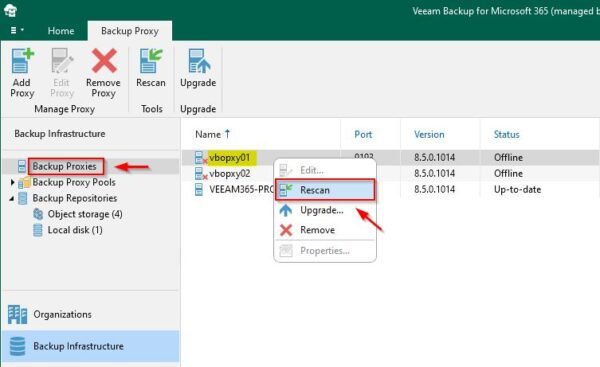Viewport: 600px width, 367px height.
Task: Click the Backup Proxies server icon
Action: tap(22, 166)
